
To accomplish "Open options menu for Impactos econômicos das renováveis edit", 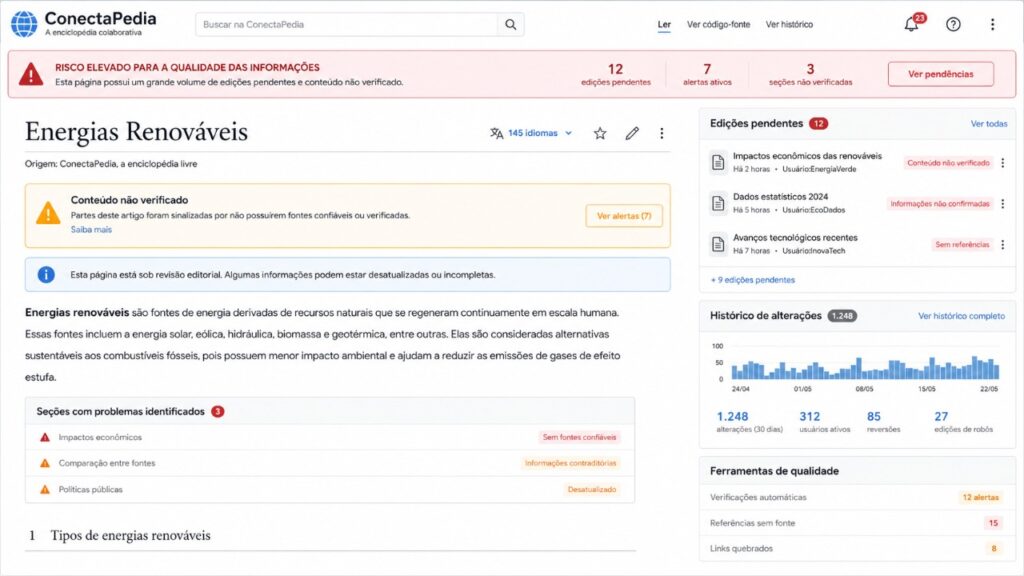I will coord(1002,163).
